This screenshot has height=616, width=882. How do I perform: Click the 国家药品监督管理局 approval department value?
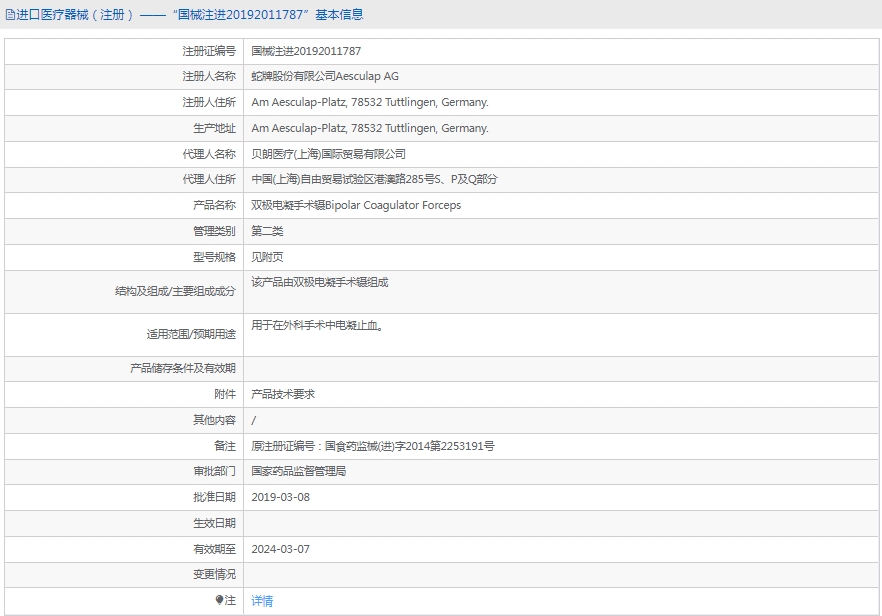299,471
